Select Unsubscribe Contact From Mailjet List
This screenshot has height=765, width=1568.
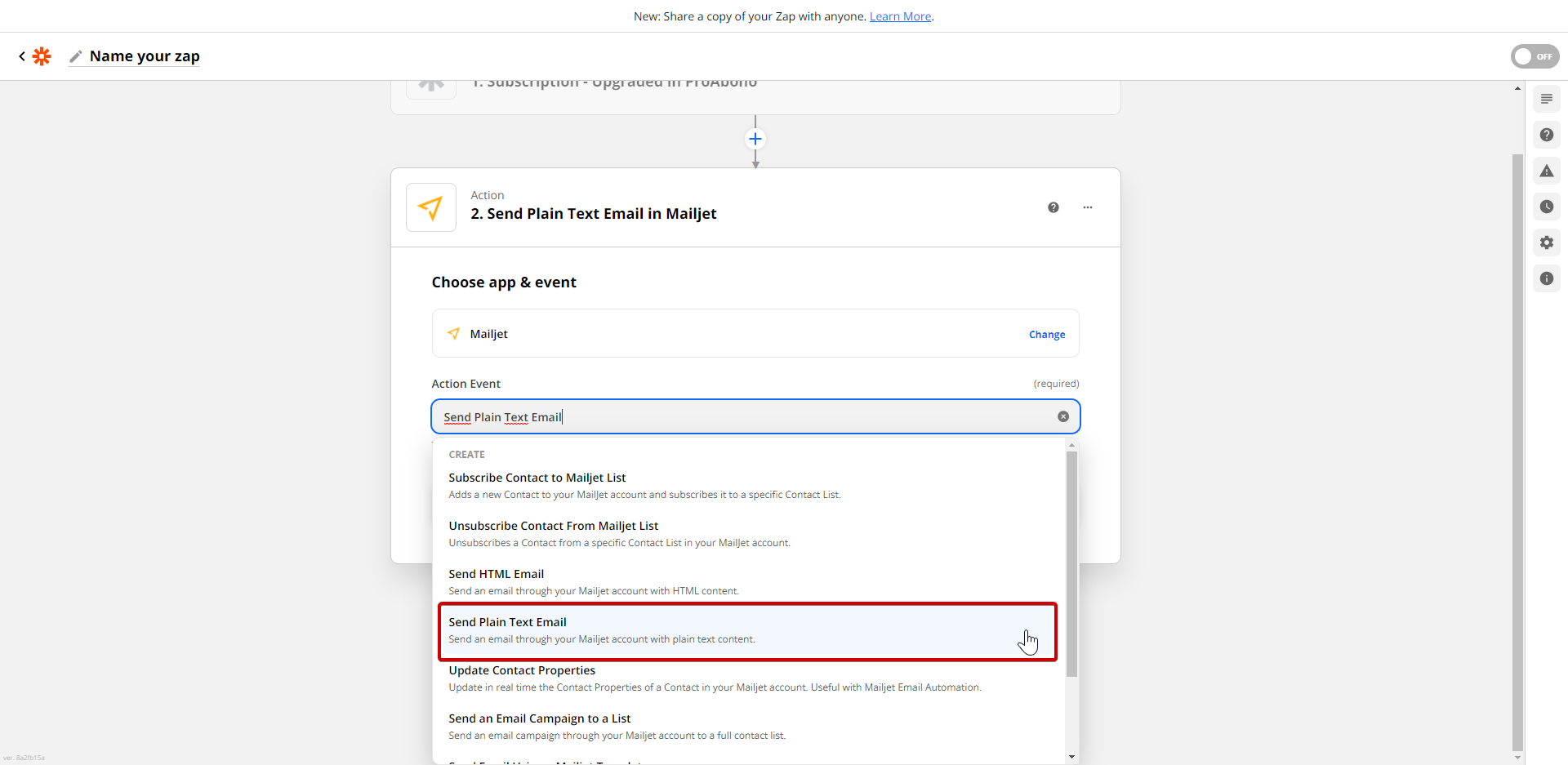[747, 533]
